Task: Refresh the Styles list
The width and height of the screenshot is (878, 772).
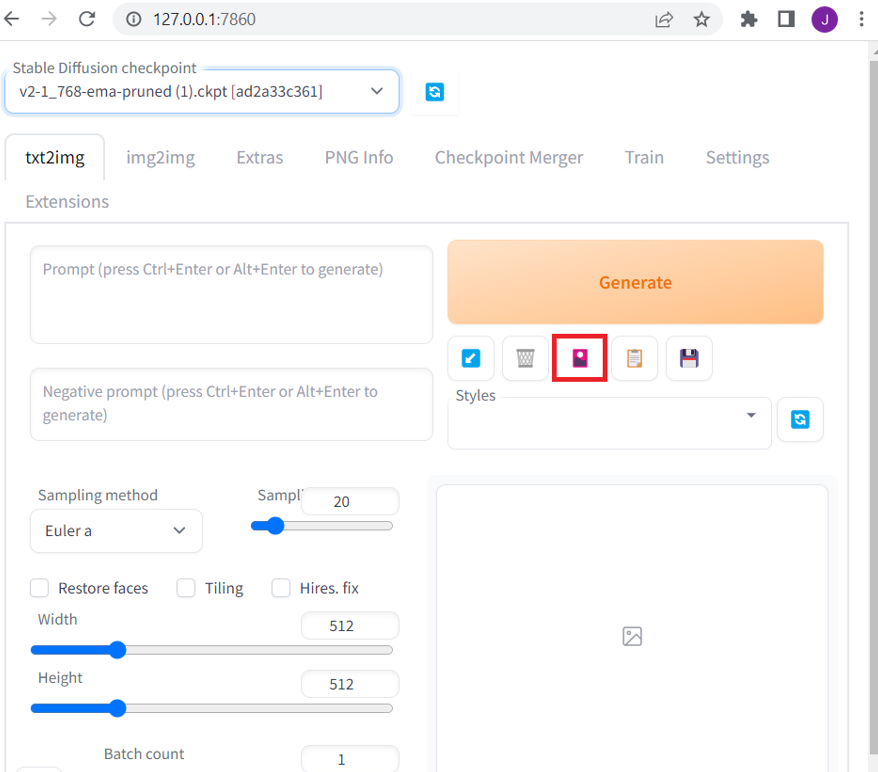Action: (800, 420)
